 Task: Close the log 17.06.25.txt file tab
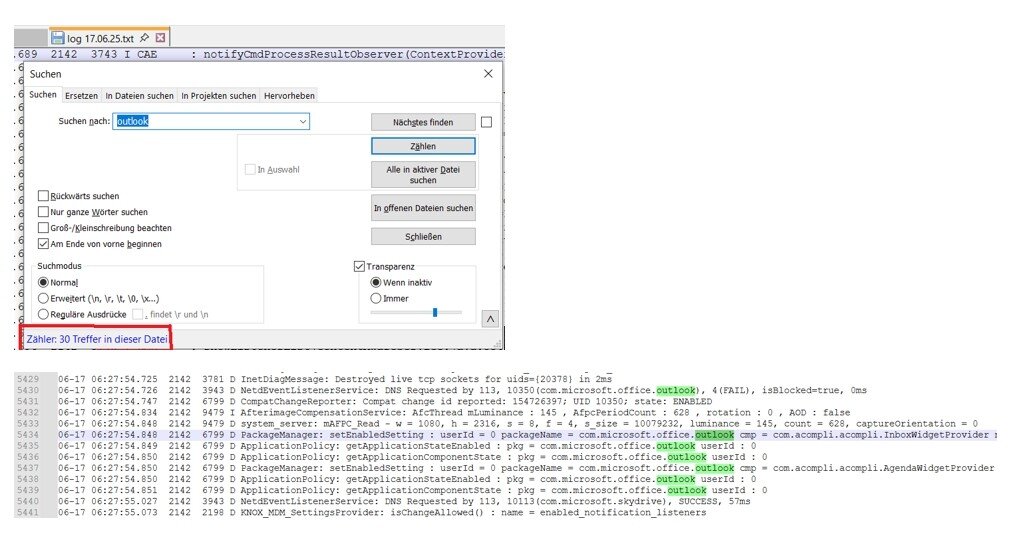point(161,37)
